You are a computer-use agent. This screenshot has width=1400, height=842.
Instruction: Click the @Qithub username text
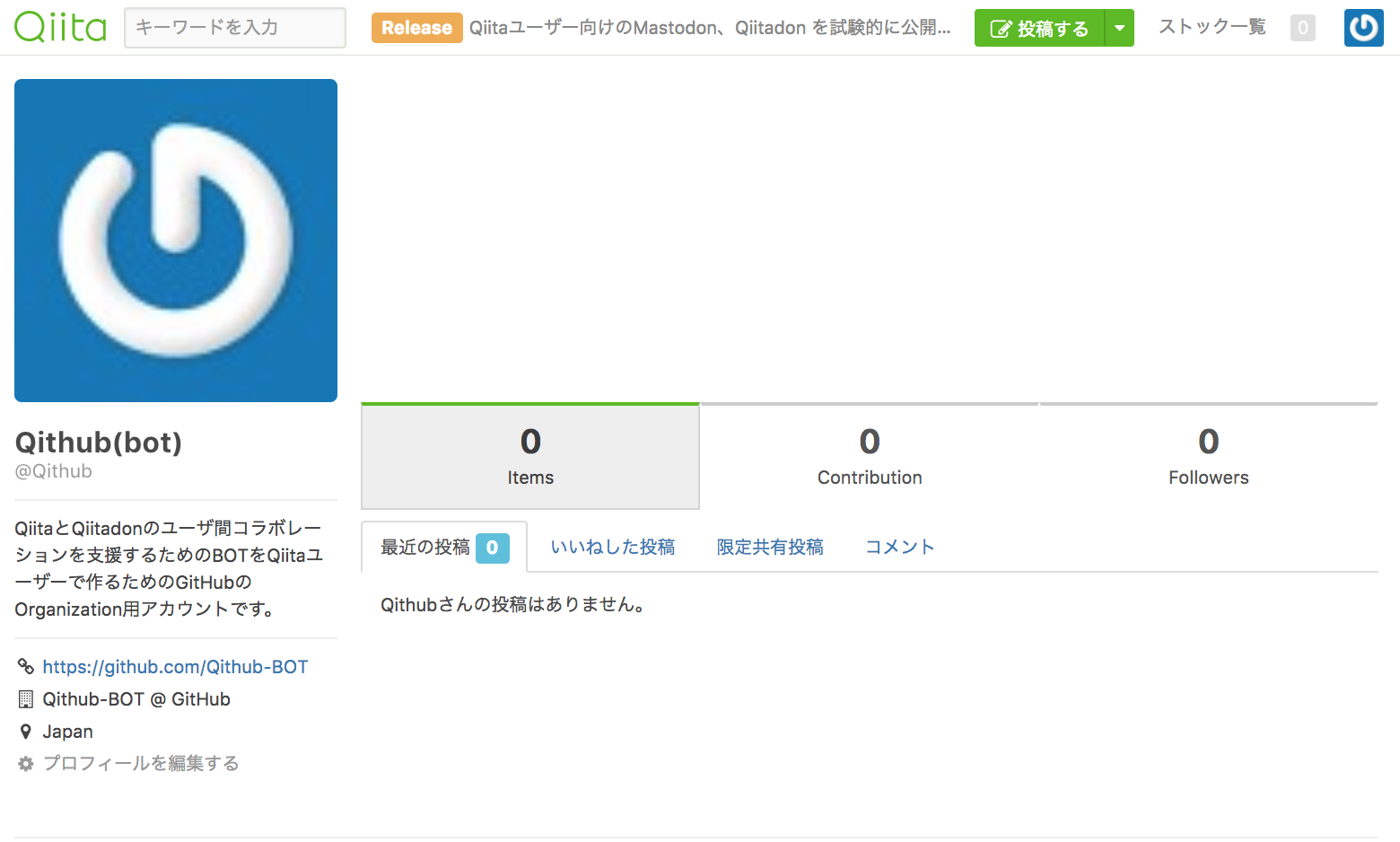point(53,471)
